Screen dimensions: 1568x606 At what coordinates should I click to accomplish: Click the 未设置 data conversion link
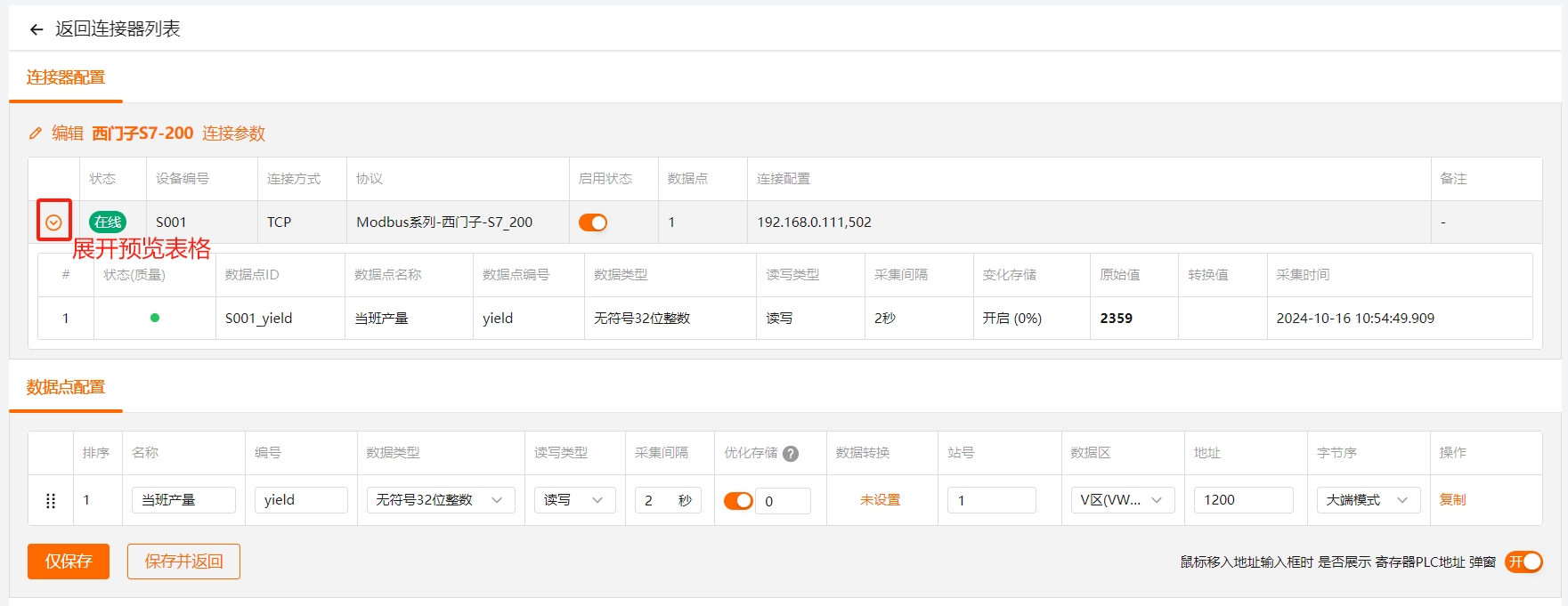[880, 500]
